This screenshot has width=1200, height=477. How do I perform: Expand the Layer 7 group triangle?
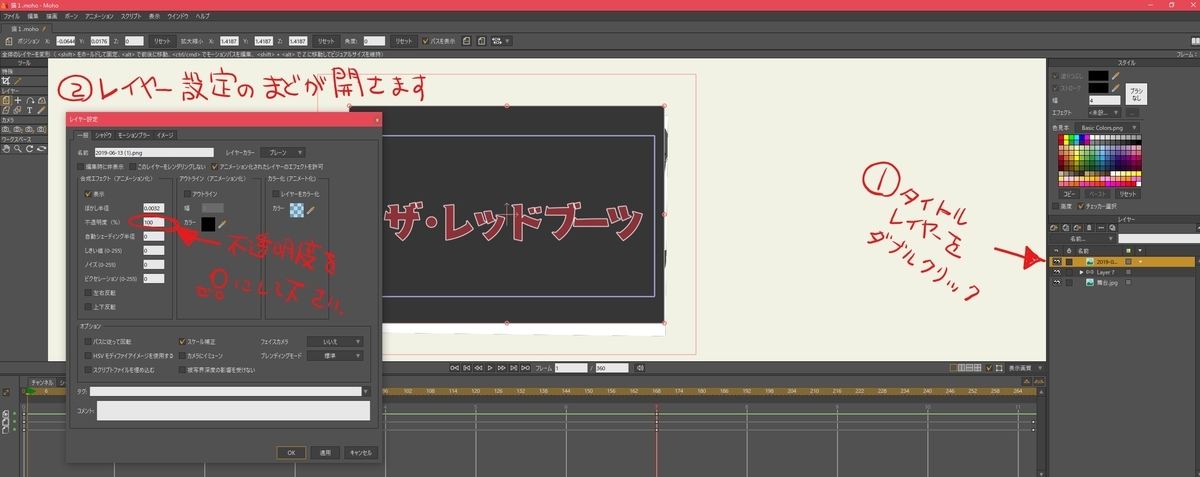[x=1081, y=272]
